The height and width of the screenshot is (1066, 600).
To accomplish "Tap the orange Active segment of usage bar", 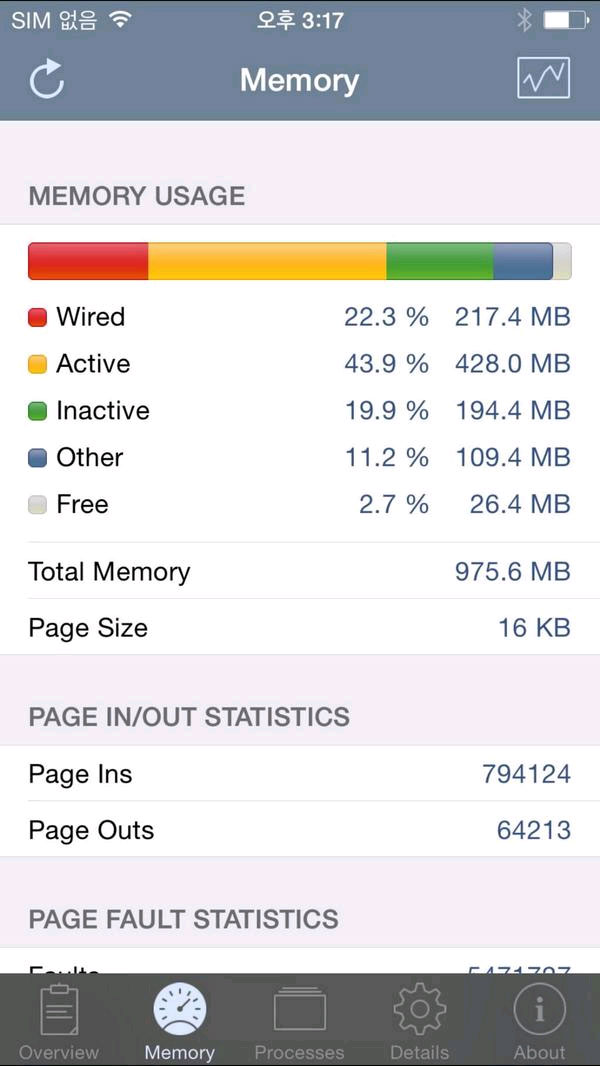I will coord(267,261).
